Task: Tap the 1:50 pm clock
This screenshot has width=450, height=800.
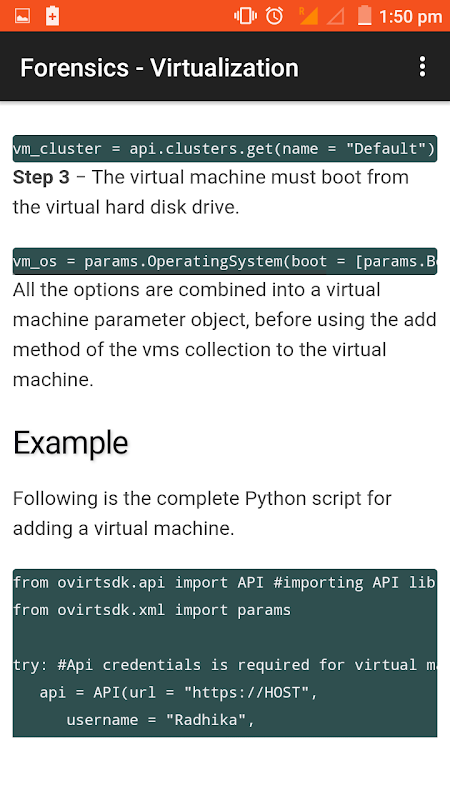Action: [411, 17]
